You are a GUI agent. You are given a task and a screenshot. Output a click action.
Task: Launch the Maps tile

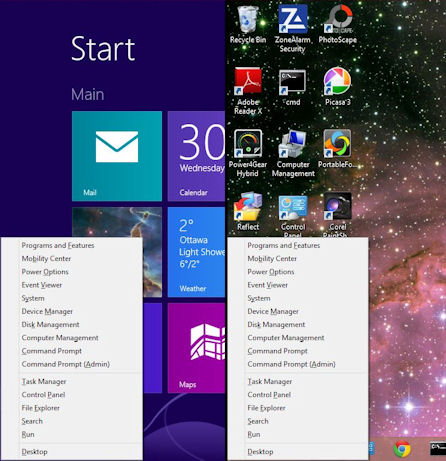click(x=196, y=348)
